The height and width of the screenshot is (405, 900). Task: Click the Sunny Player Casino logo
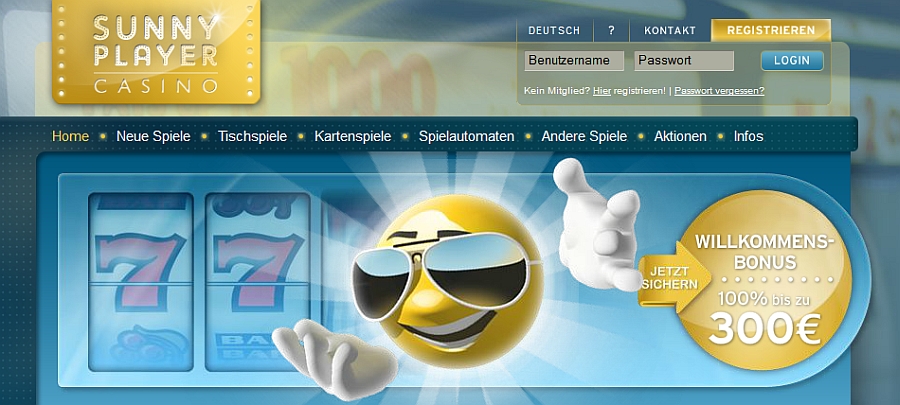click(156, 52)
